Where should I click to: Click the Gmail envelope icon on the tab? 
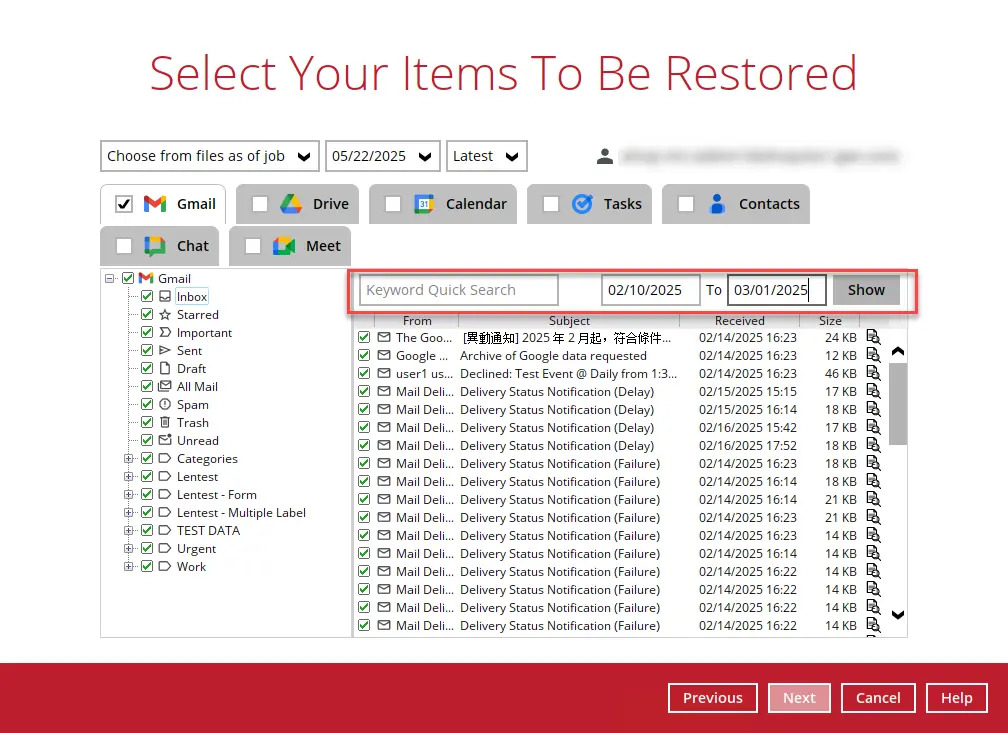click(155, 204)
